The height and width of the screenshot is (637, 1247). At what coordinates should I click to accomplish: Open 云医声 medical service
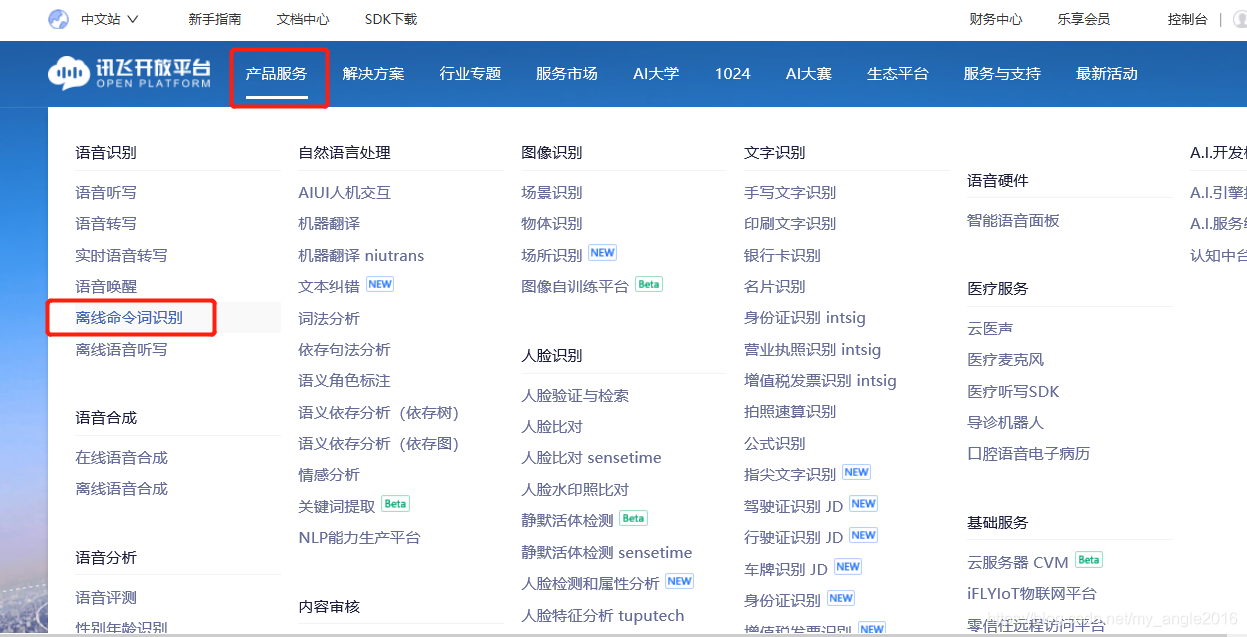click(990, 328)
